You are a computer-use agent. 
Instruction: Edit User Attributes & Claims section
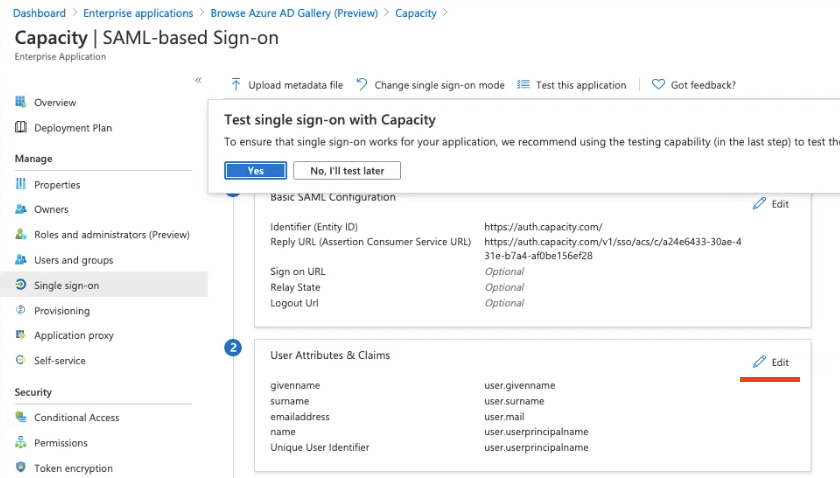point(771,362)
